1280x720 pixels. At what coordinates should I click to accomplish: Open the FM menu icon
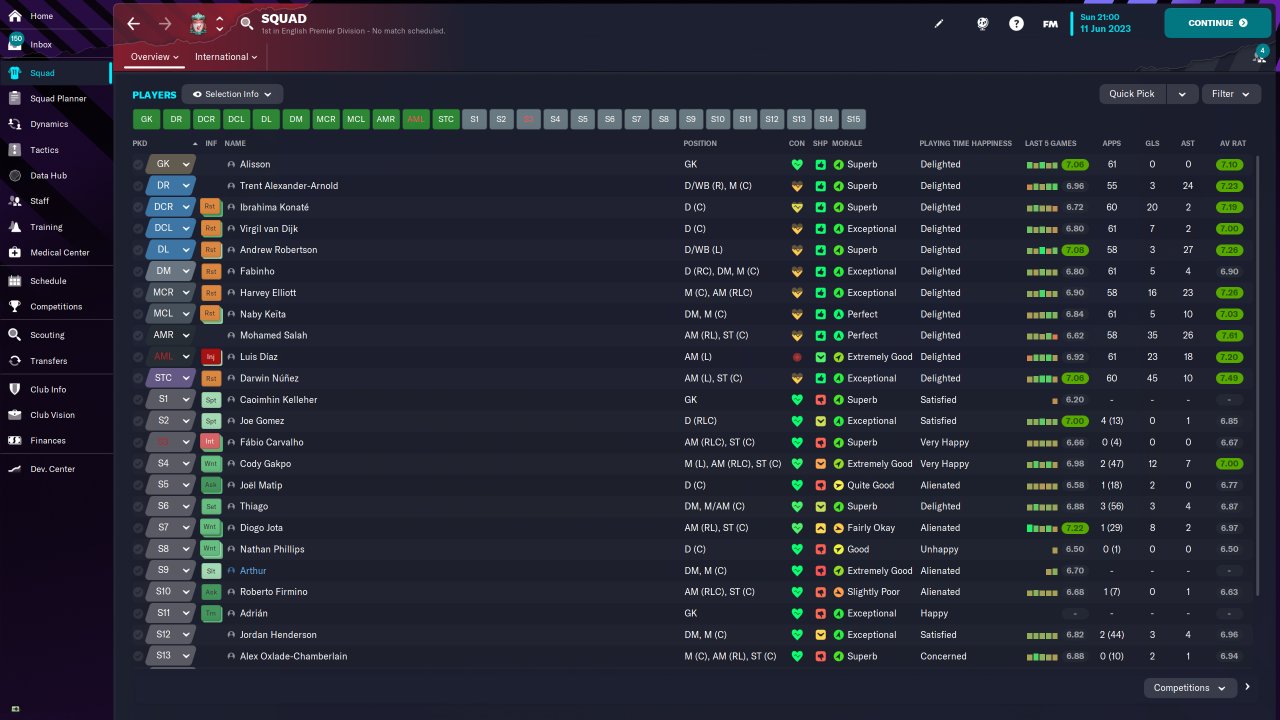(x=1050, y=23)
